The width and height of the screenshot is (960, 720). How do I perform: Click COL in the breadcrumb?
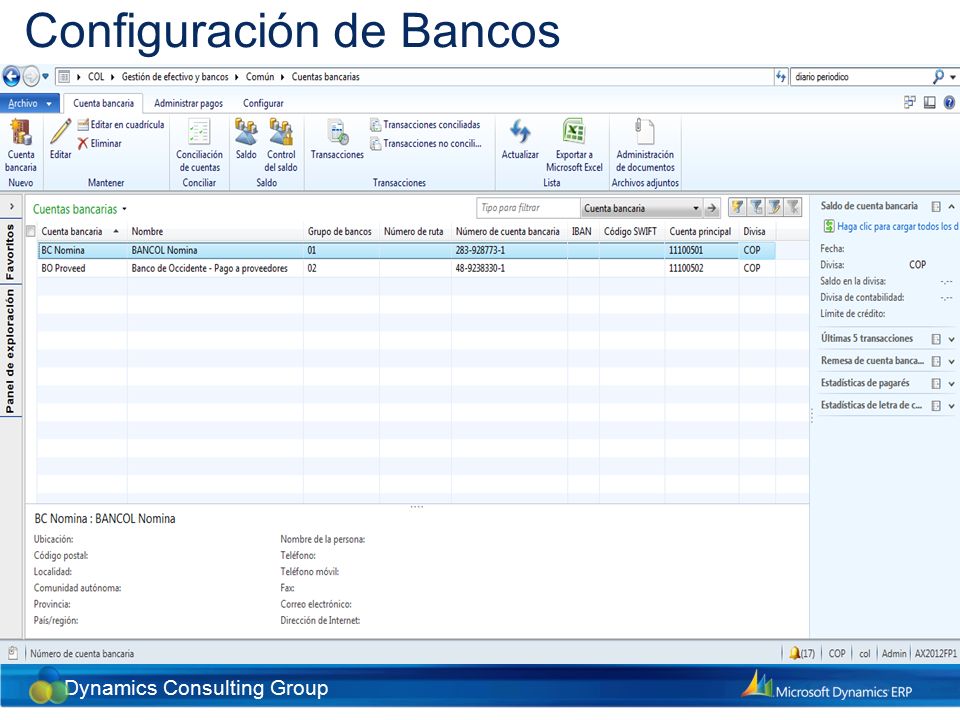tap(96, 77)
